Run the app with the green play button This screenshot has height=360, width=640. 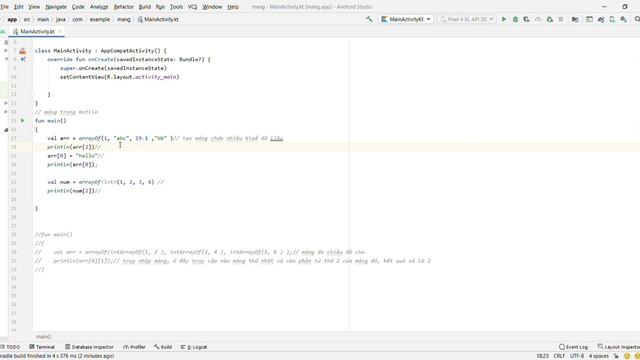tap(504, 19)
